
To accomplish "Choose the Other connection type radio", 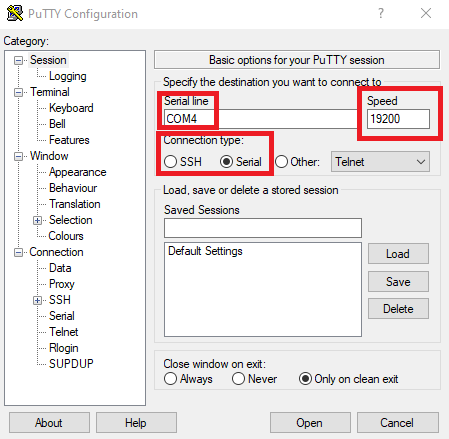I will point(281,162).
